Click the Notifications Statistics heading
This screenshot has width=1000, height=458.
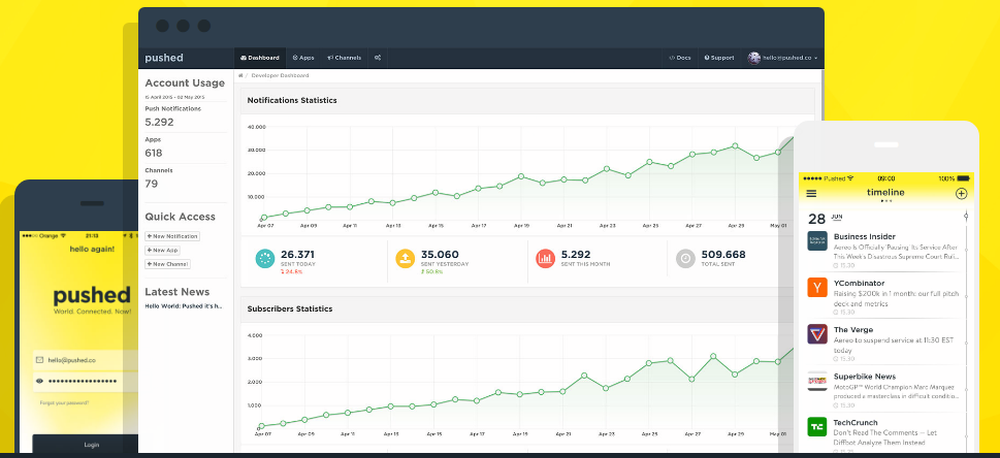pyautogui.click(x=292, y=100)
